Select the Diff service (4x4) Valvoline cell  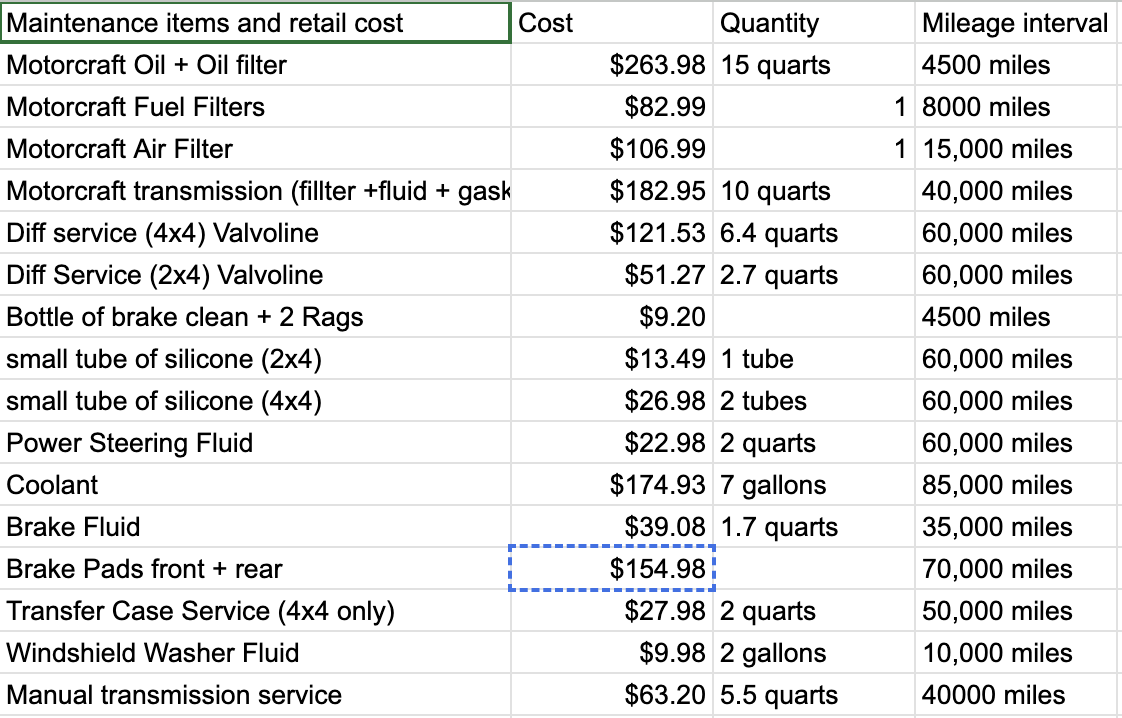pos(255,233)
